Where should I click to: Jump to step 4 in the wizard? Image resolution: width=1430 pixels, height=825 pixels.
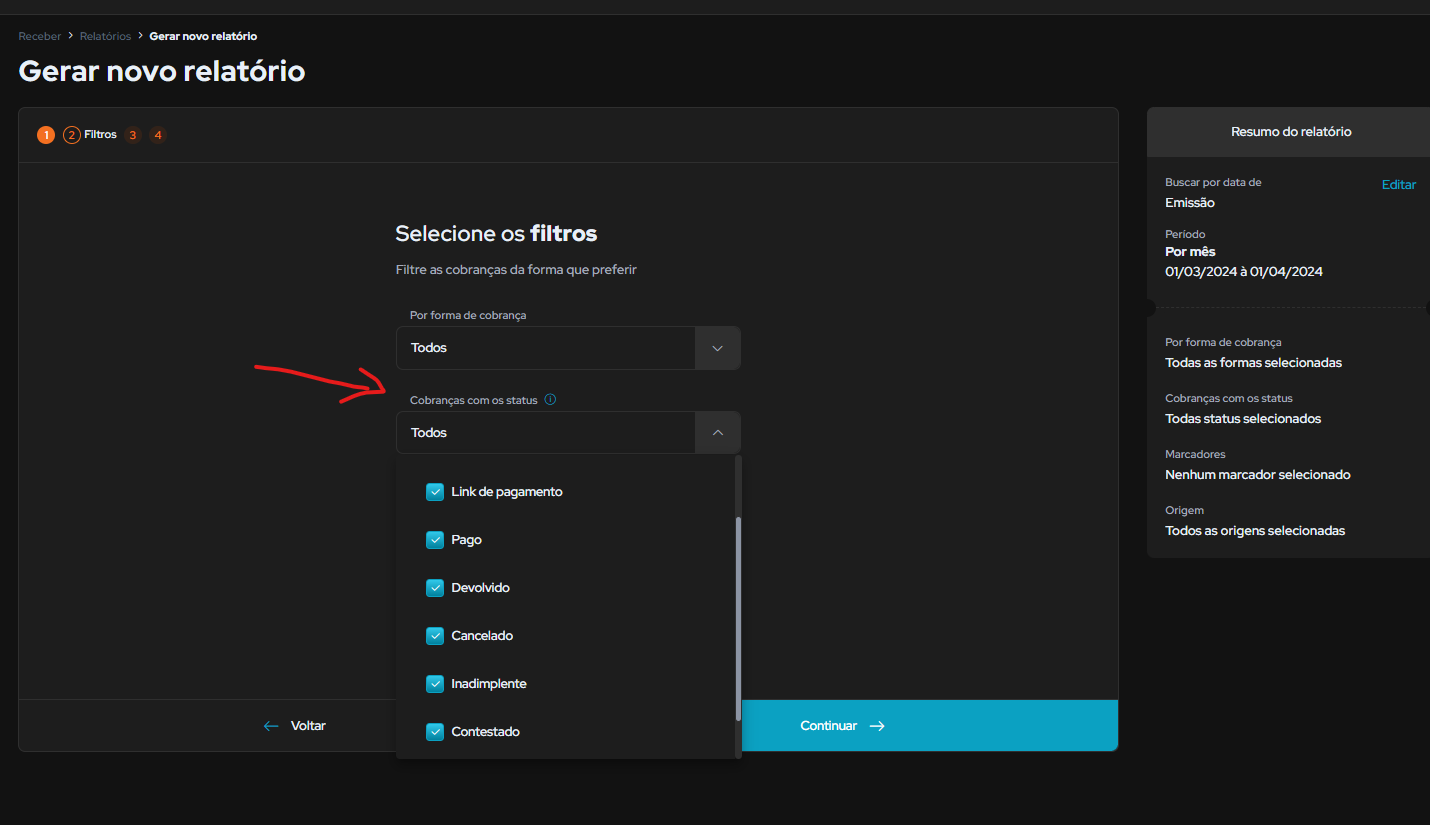point(158,135)
